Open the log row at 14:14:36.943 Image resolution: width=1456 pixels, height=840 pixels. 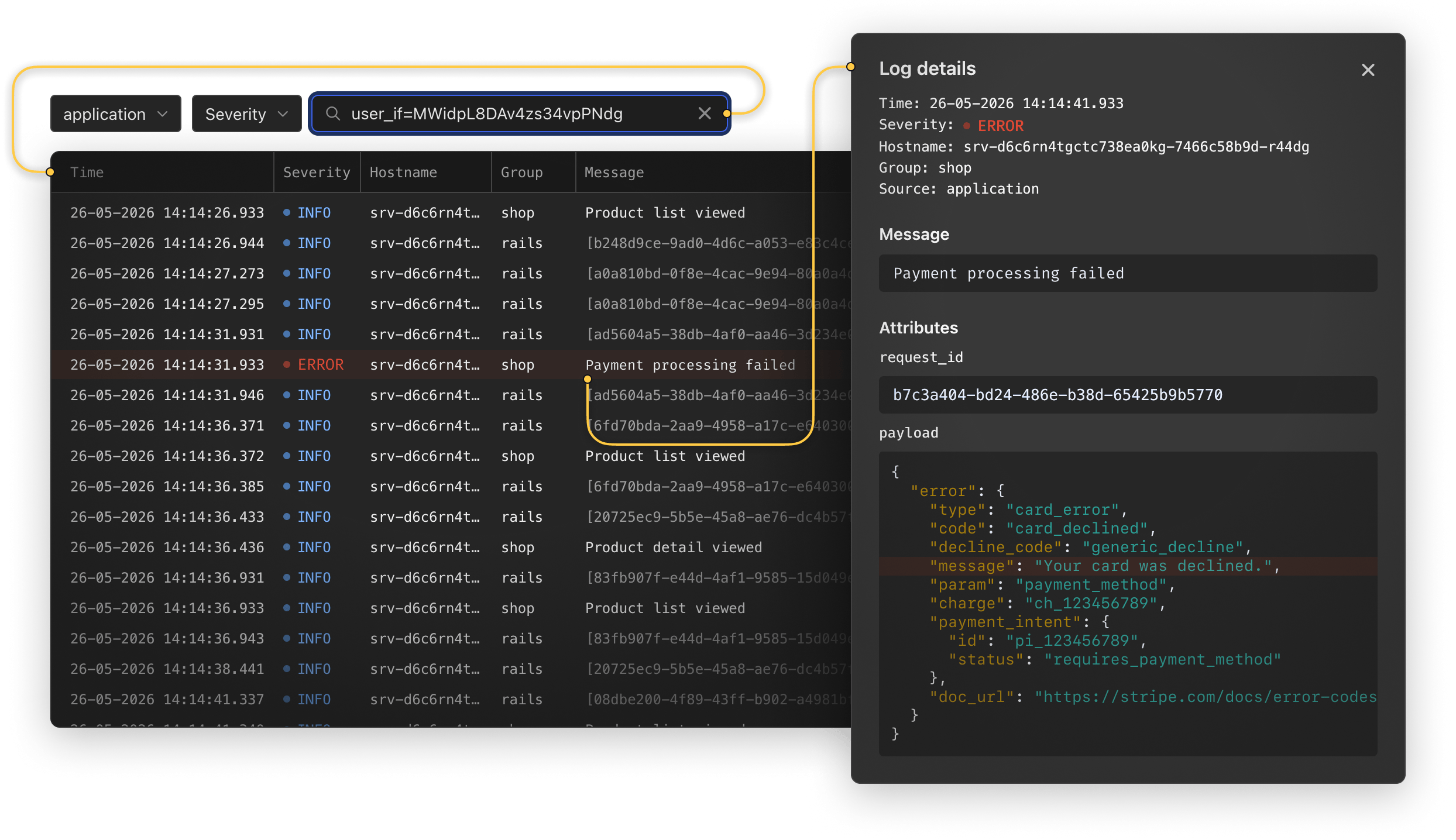pyautogui.click(x=451, y=638)
